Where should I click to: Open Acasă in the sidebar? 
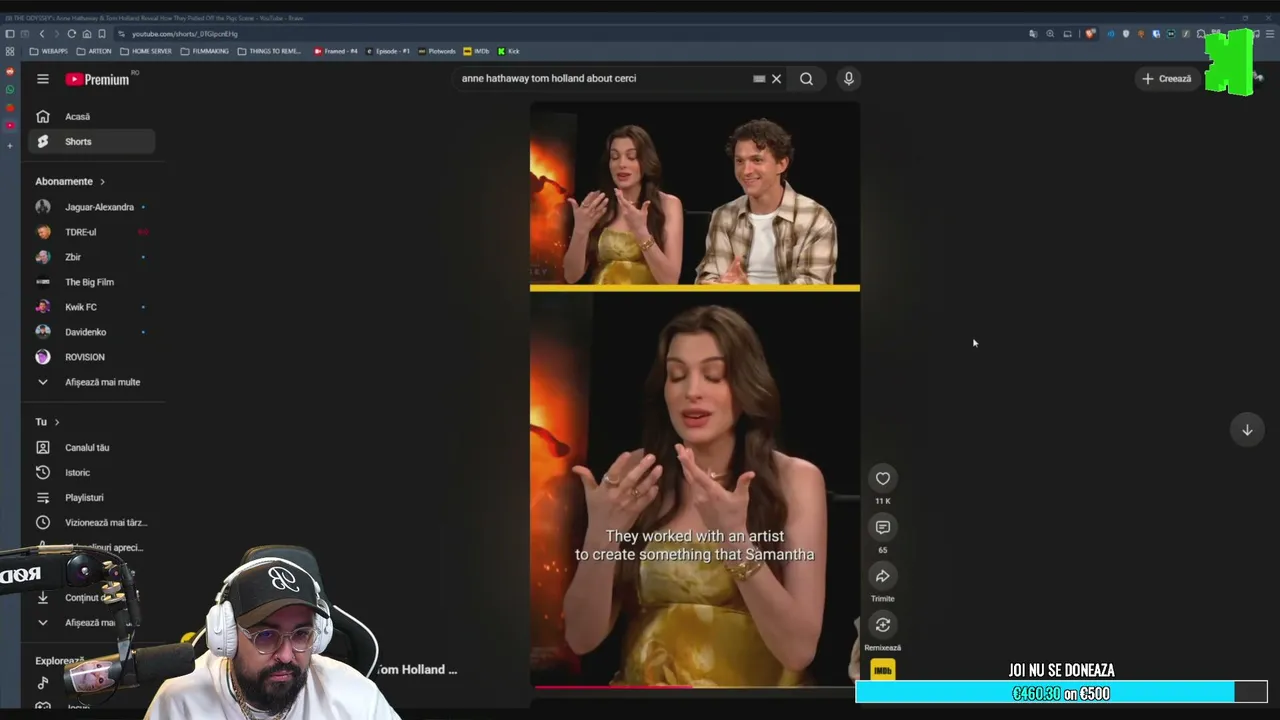click(91, 117)
